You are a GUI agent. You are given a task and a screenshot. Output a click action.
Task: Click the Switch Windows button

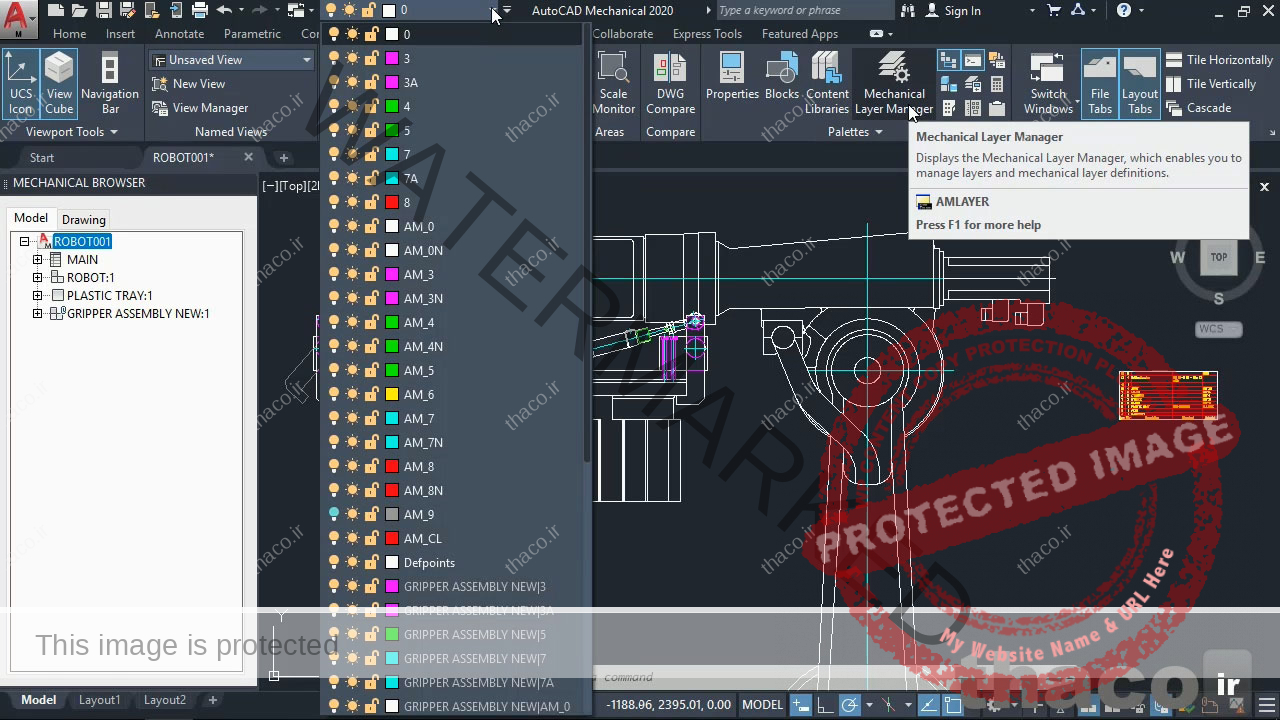1048,84
